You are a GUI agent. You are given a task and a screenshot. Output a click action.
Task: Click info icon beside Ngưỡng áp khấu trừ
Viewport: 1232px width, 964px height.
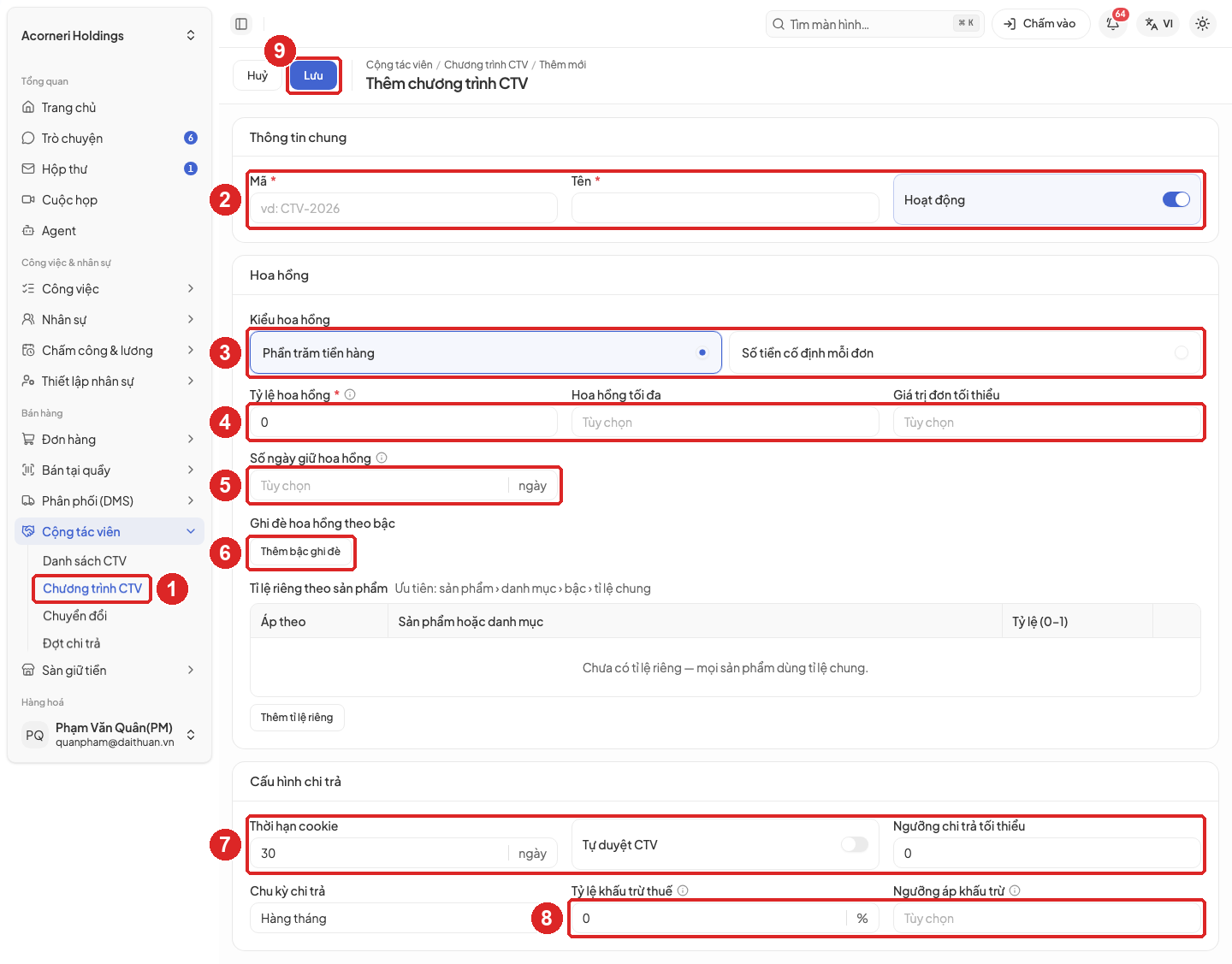[1015, 890]
